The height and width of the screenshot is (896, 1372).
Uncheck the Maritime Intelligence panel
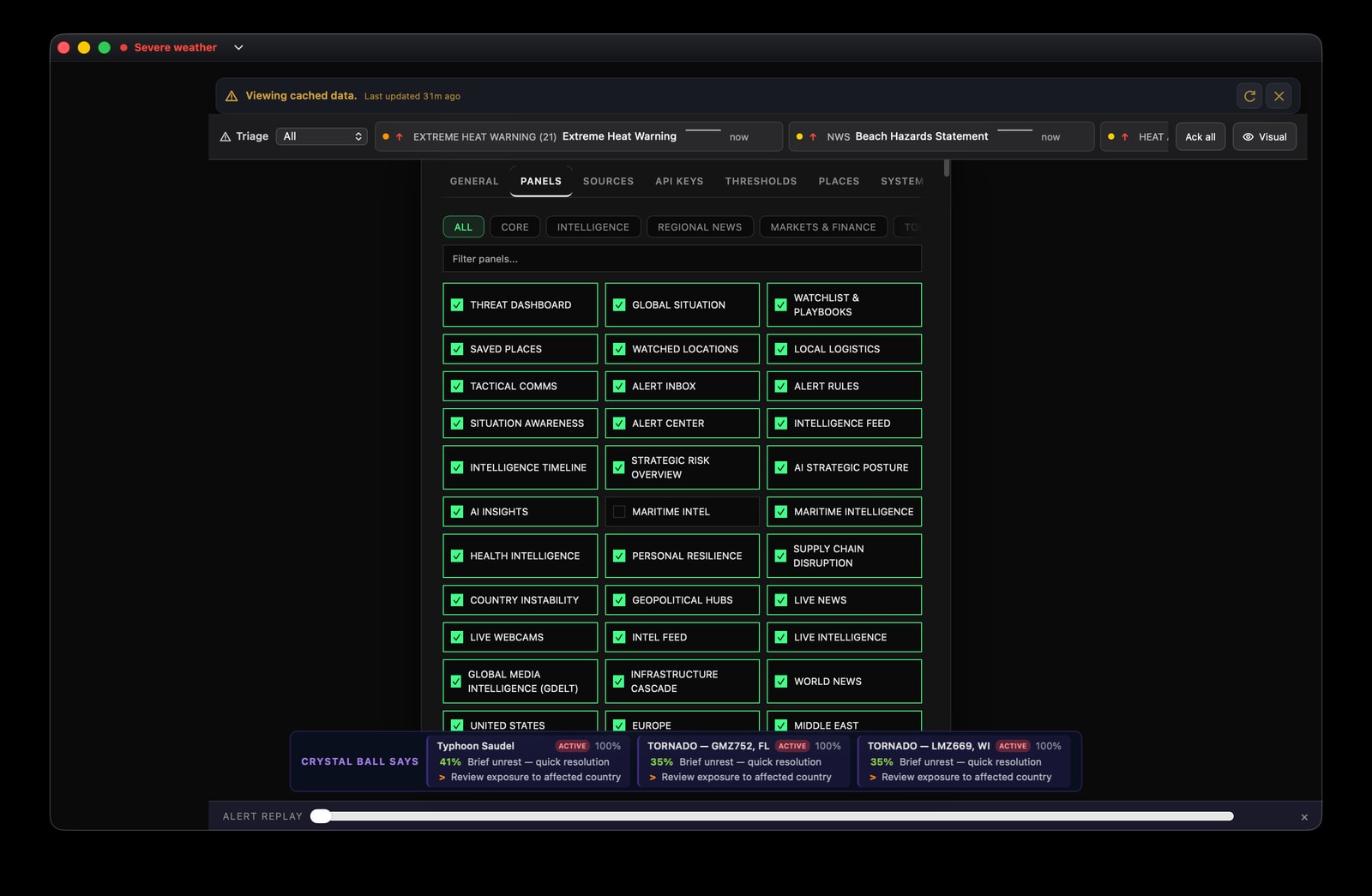(781, 512)
